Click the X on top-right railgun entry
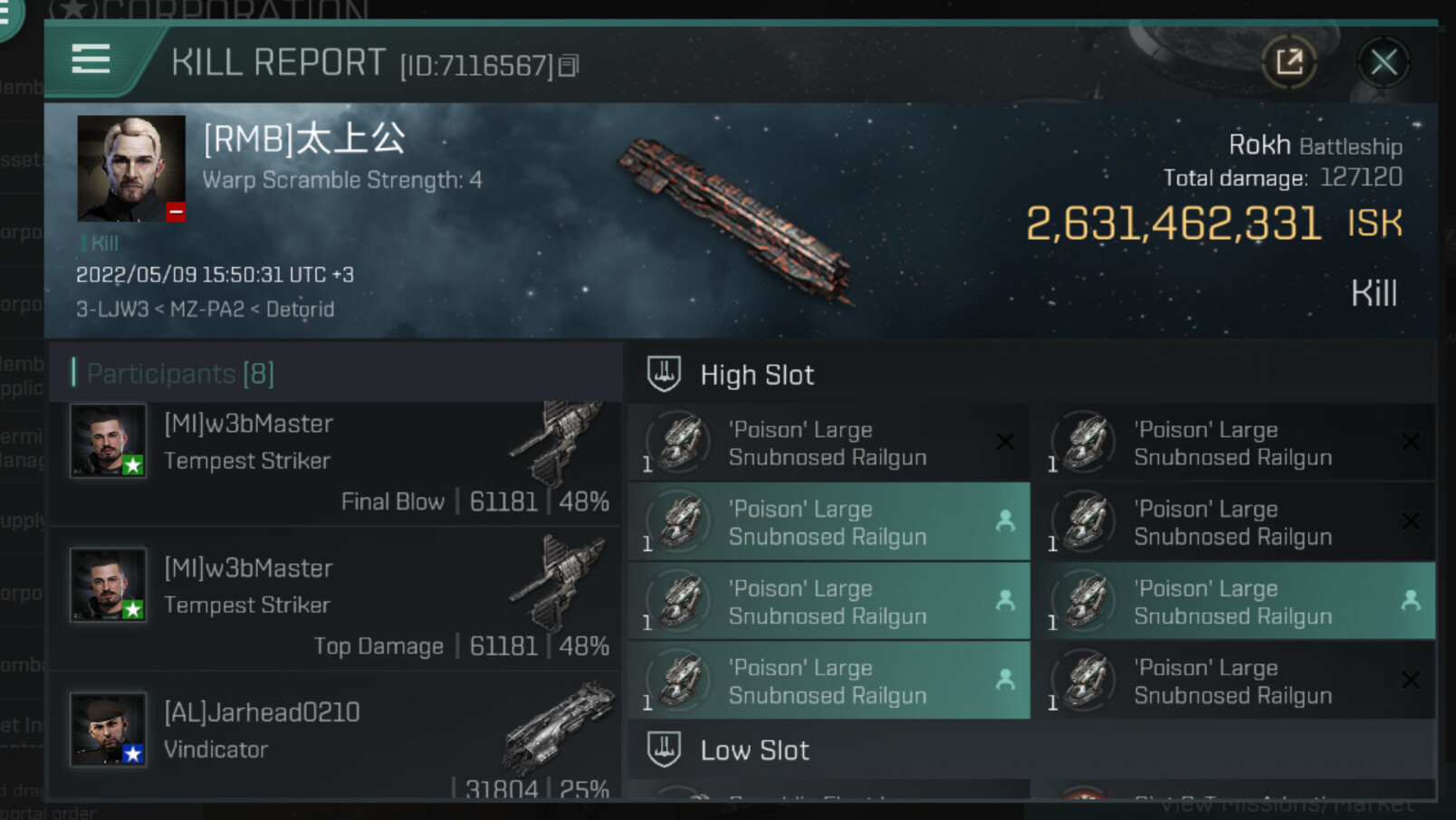The image size is (1456, 820). point(1410,442)
